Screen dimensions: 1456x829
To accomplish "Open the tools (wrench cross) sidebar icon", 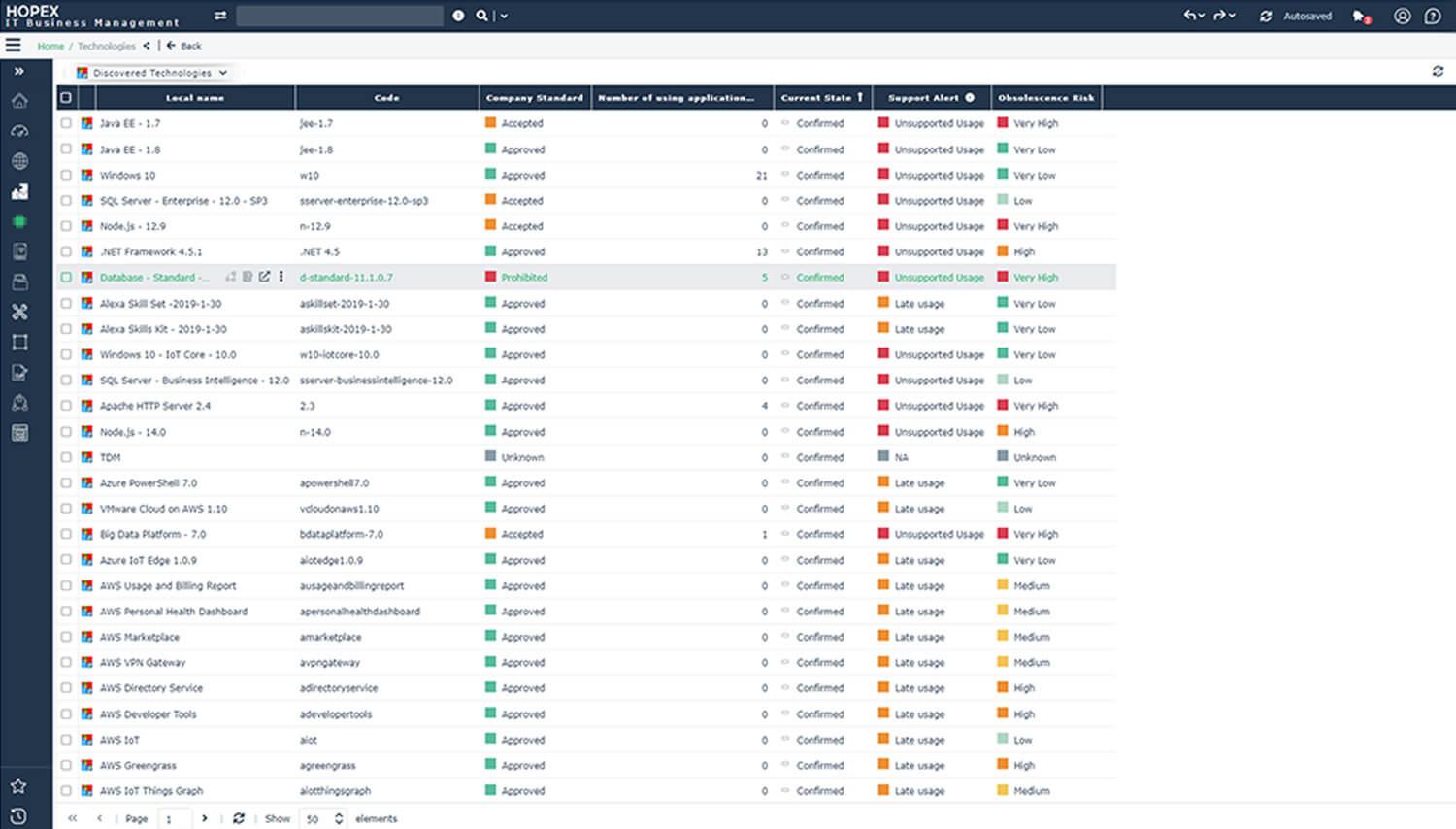I will pyautogui.click(x=19, y=312).
